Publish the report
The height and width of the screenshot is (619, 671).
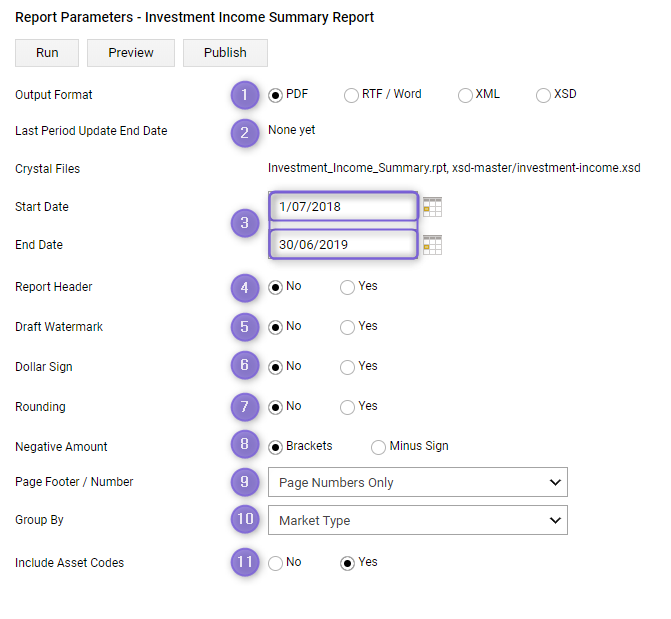226,53
